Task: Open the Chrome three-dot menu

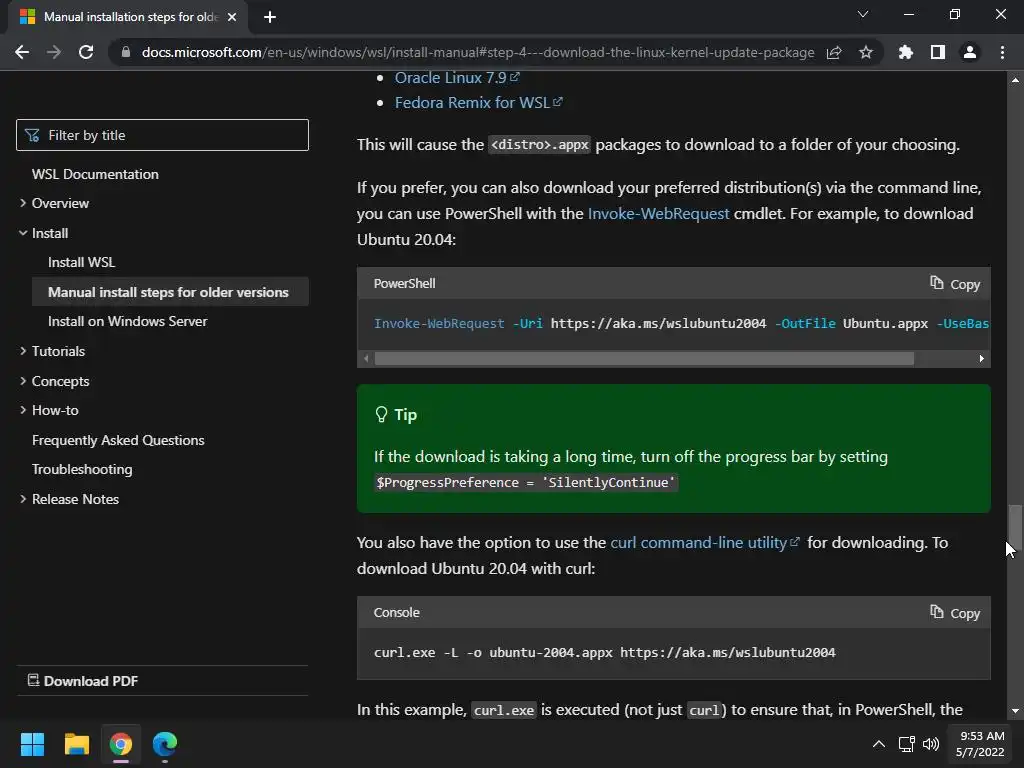Action: 1002,52
